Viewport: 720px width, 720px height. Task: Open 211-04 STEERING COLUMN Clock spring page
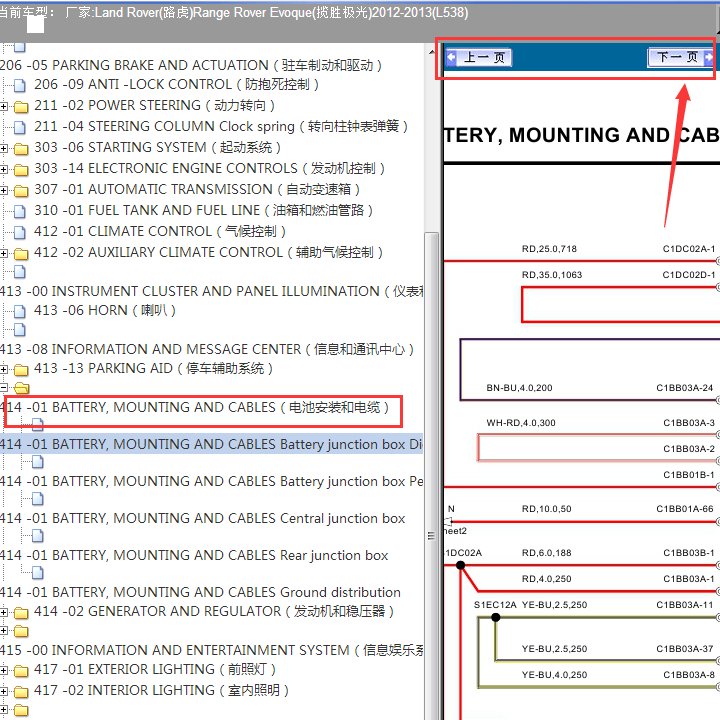click(220, 126)
